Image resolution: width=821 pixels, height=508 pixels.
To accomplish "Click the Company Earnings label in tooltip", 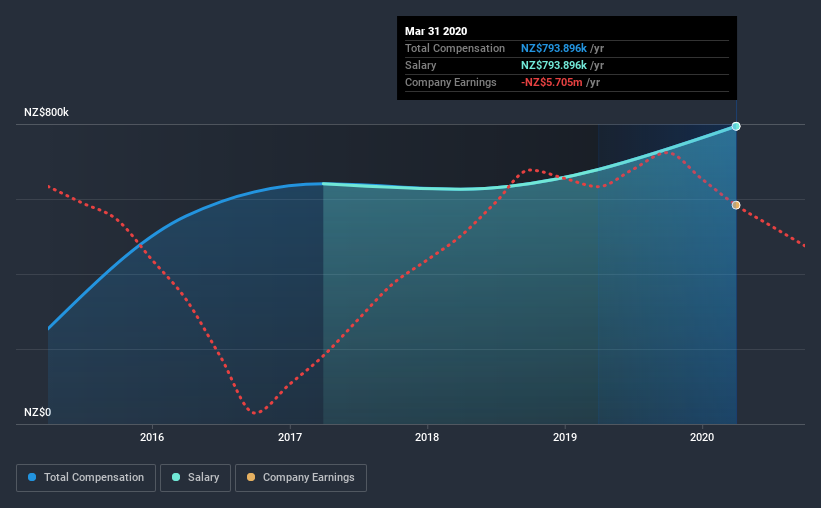I will click(450, 82).
